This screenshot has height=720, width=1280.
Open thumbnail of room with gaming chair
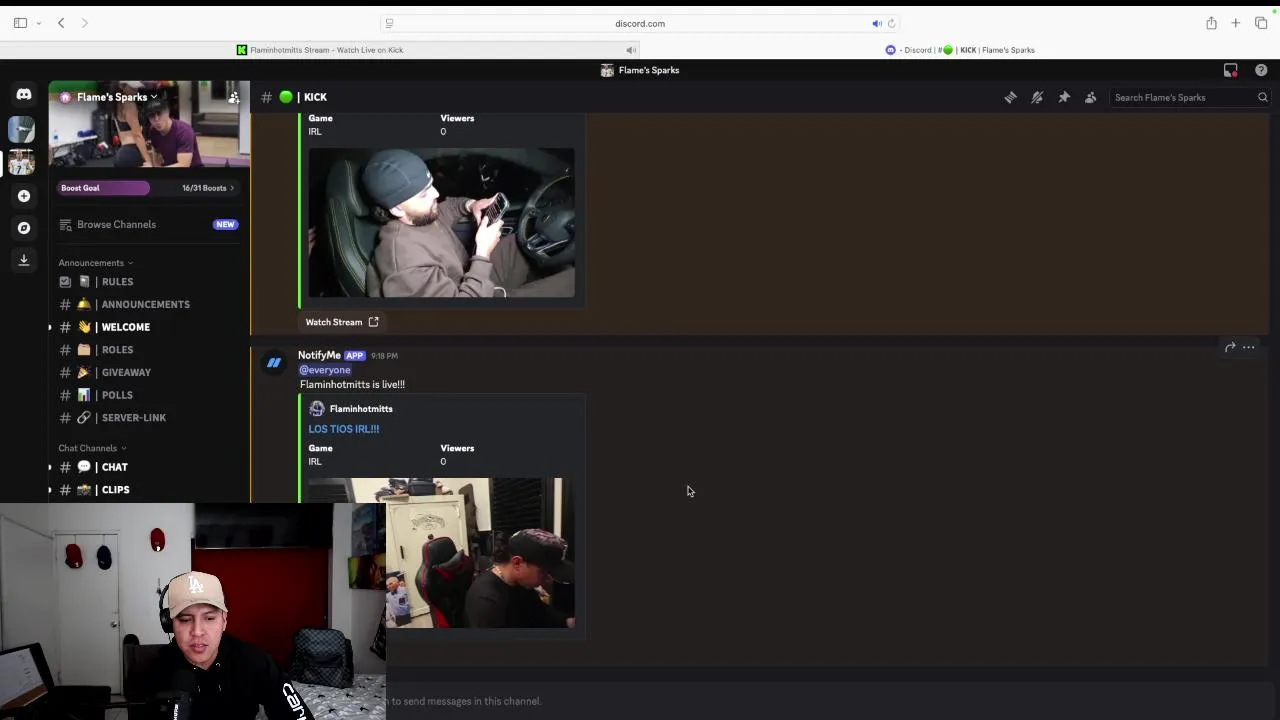441,553
